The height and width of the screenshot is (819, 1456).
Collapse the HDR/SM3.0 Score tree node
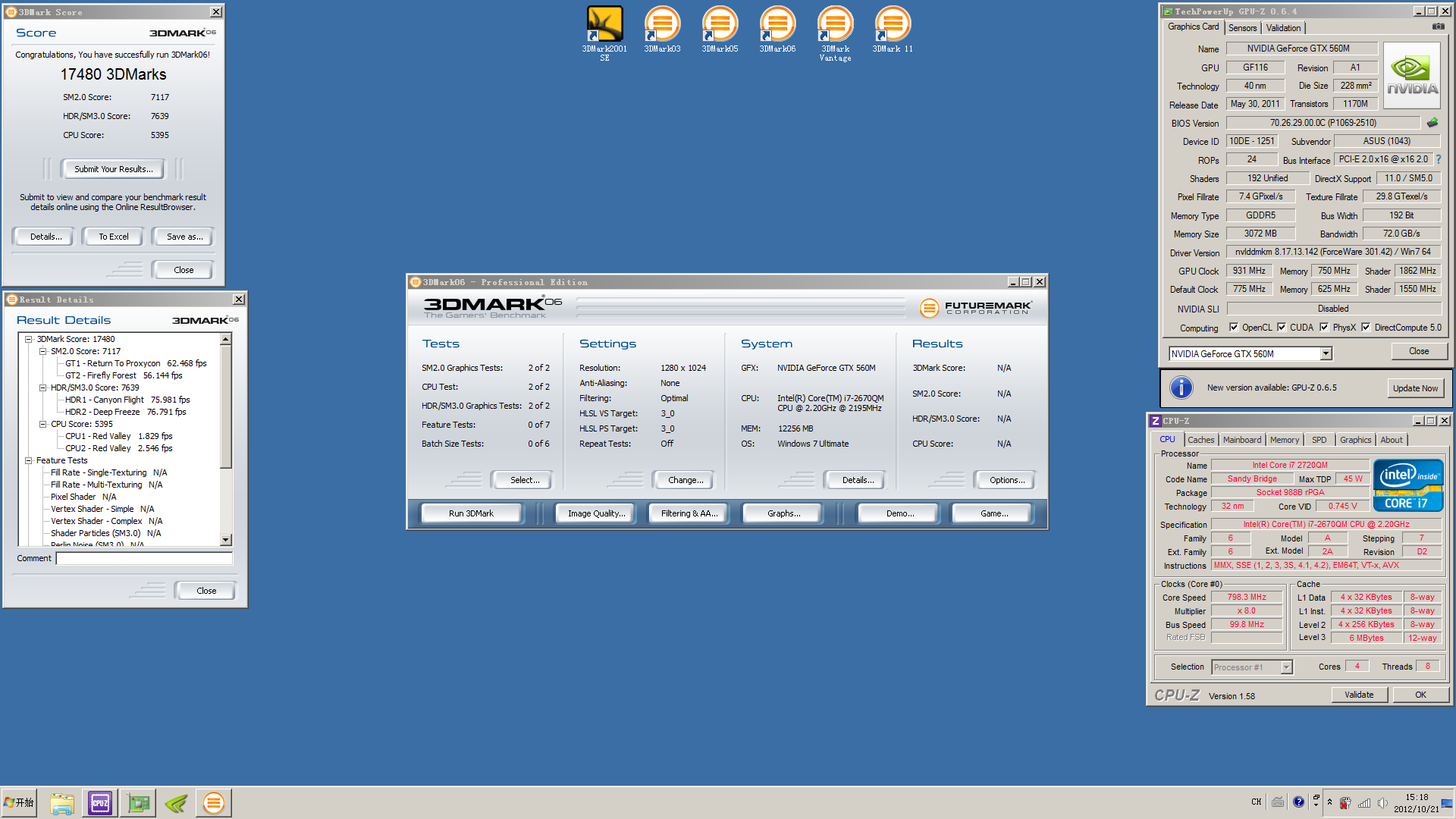point(43,388)
